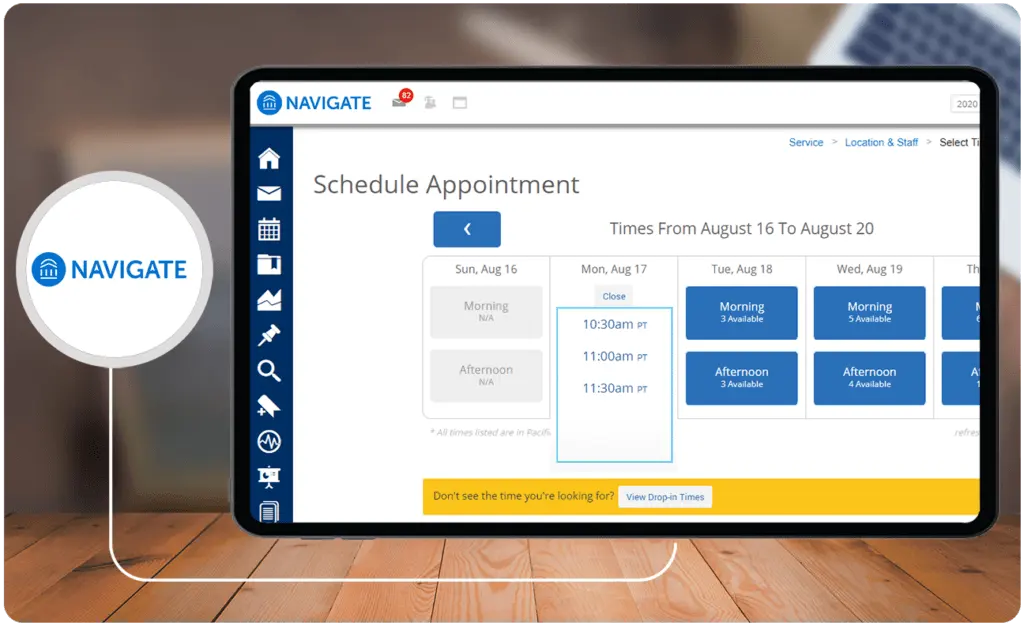This screenshot has height=626, width=1024.
Task: Select the pushpin icon in sidebar
Action: [x=269, y=335]
